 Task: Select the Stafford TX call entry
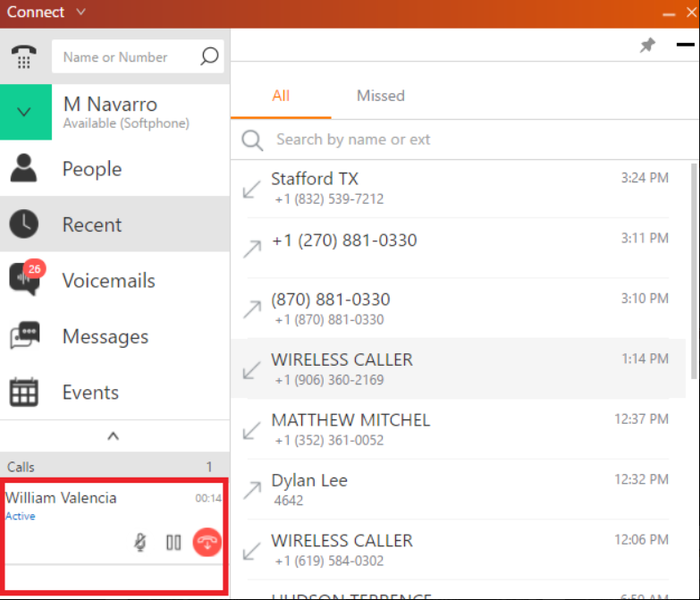coord(458,188)
